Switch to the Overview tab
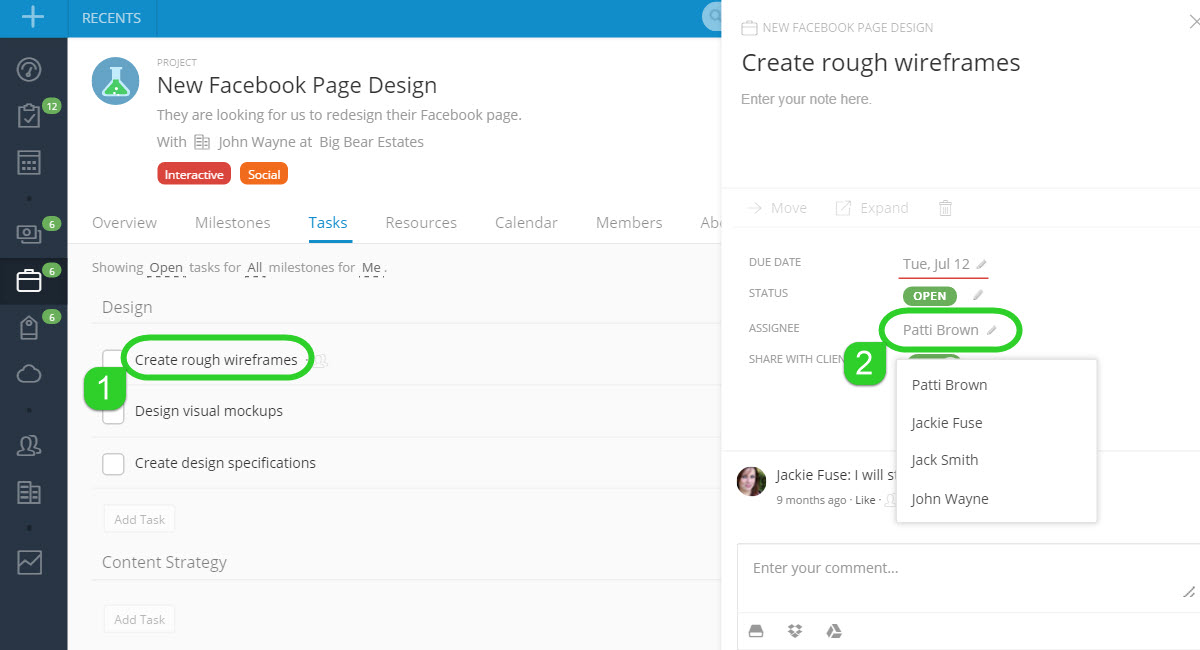The height and width of the screenshot is (650, 1200). click(x=124, y=223)
